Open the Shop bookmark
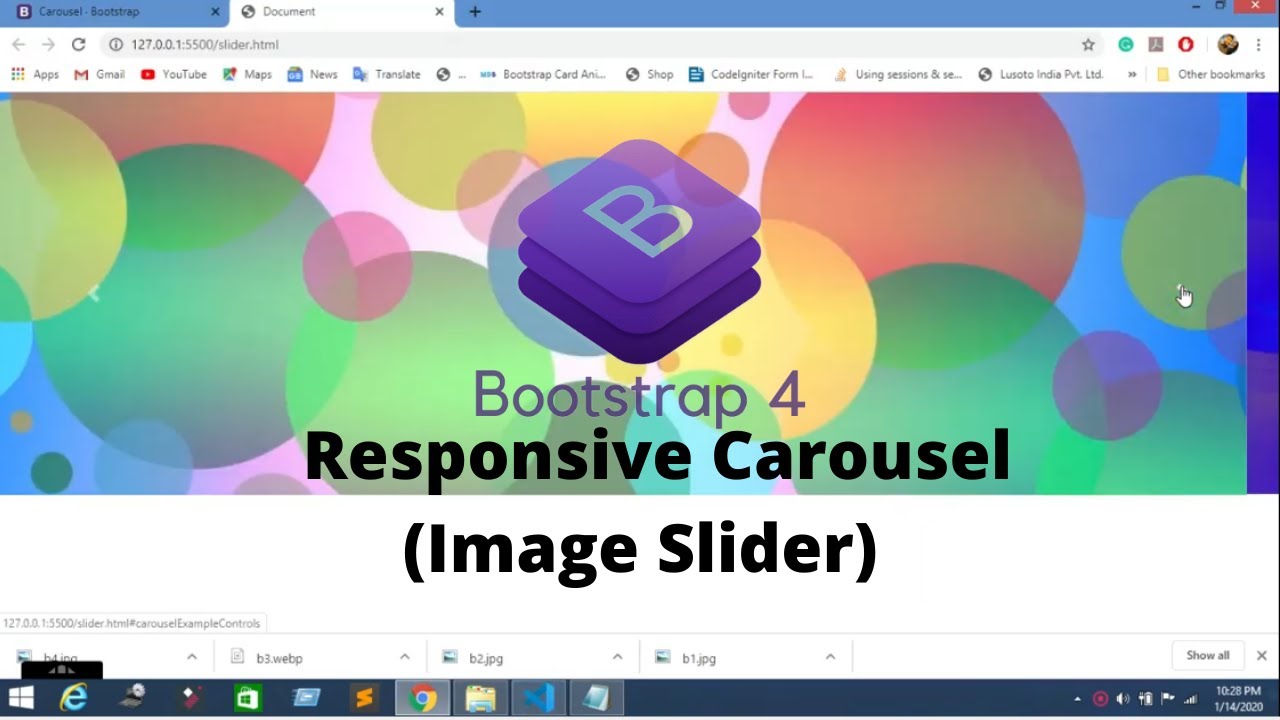Screen dimensions: 1280x720 pyautogui.click(x=649, y=74)
